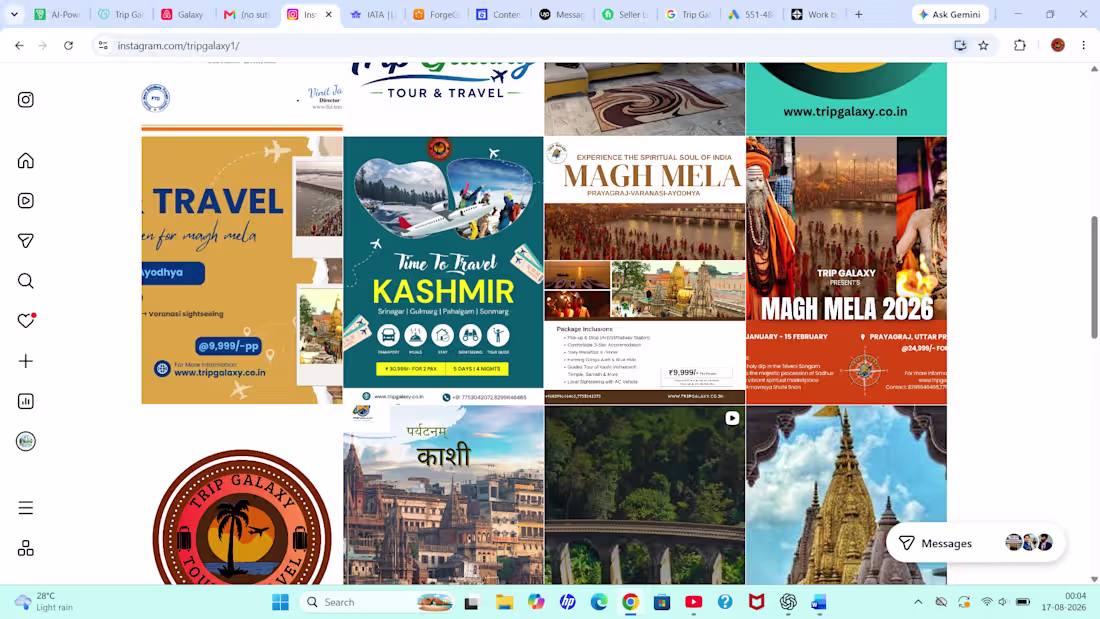The width and height of the screenshot is (1100, 619).
Task: Open the Kashmir travel post thumbnail
Action: [443, 270]
